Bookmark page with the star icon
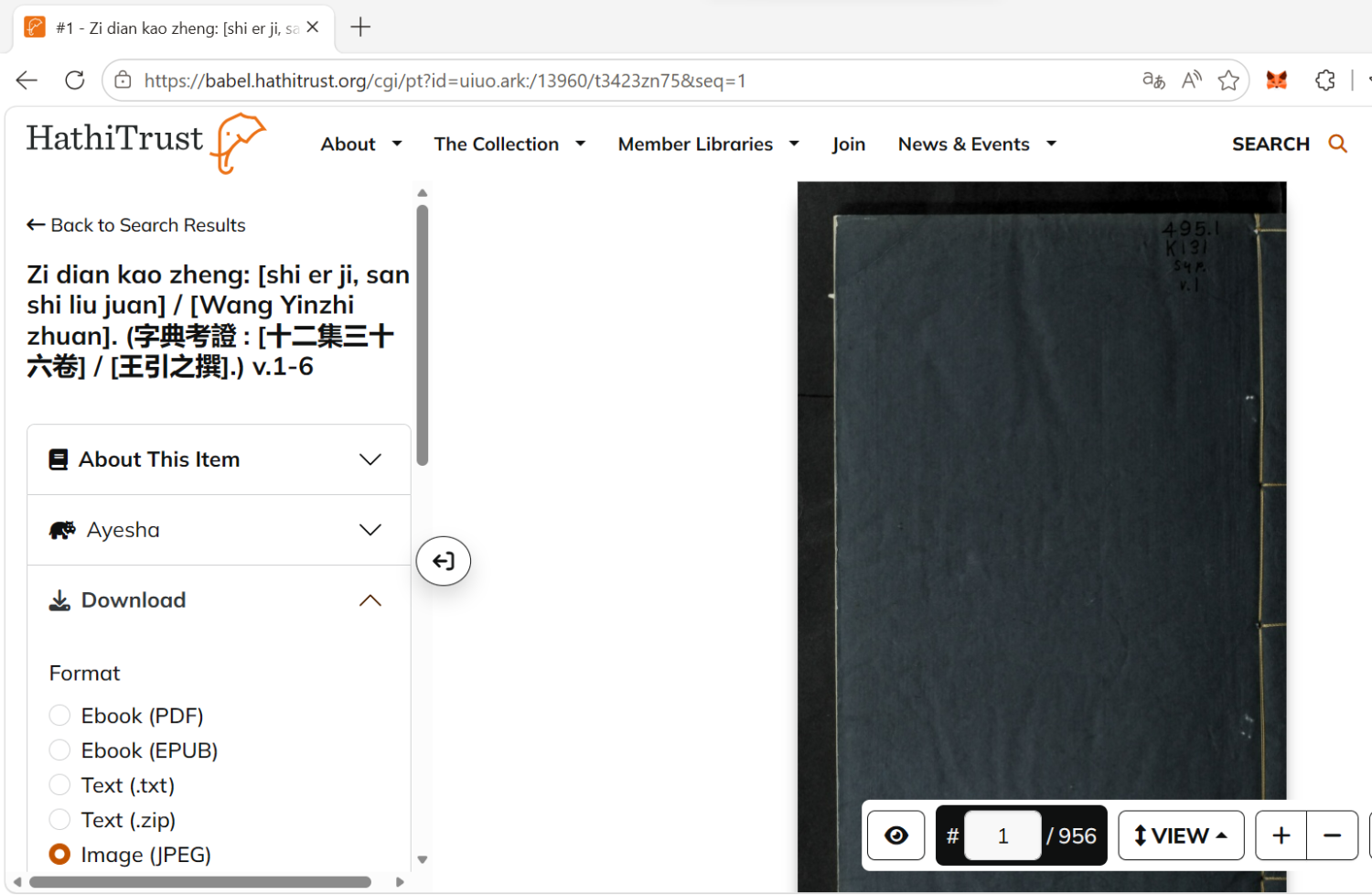 click(x=1228, y=81)
